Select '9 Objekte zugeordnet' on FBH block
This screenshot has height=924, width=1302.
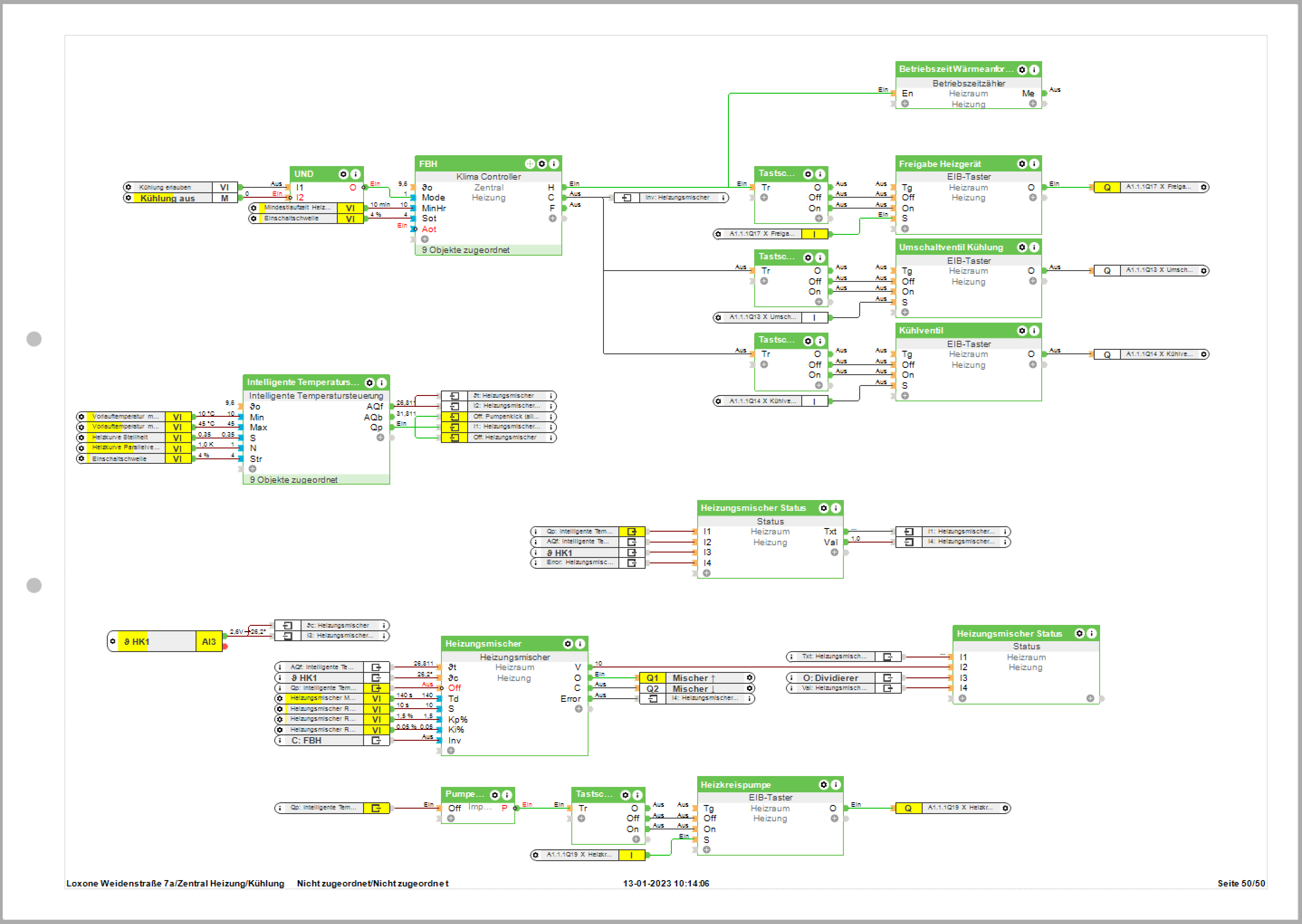tap(466, 250)
